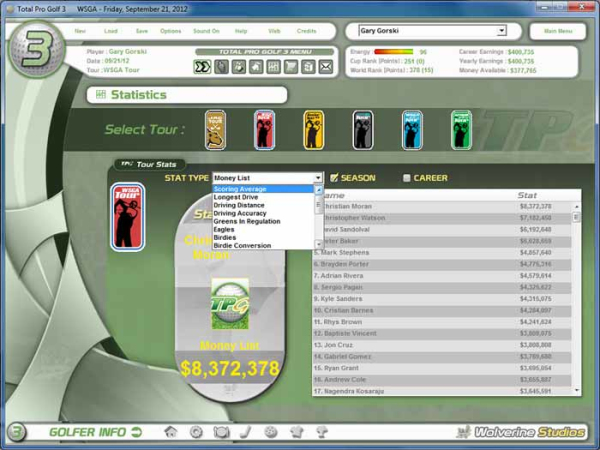Collapse the Stat Type dropdown arrow
This screenshot has width=600, height=450.
(x=318, y=178)
